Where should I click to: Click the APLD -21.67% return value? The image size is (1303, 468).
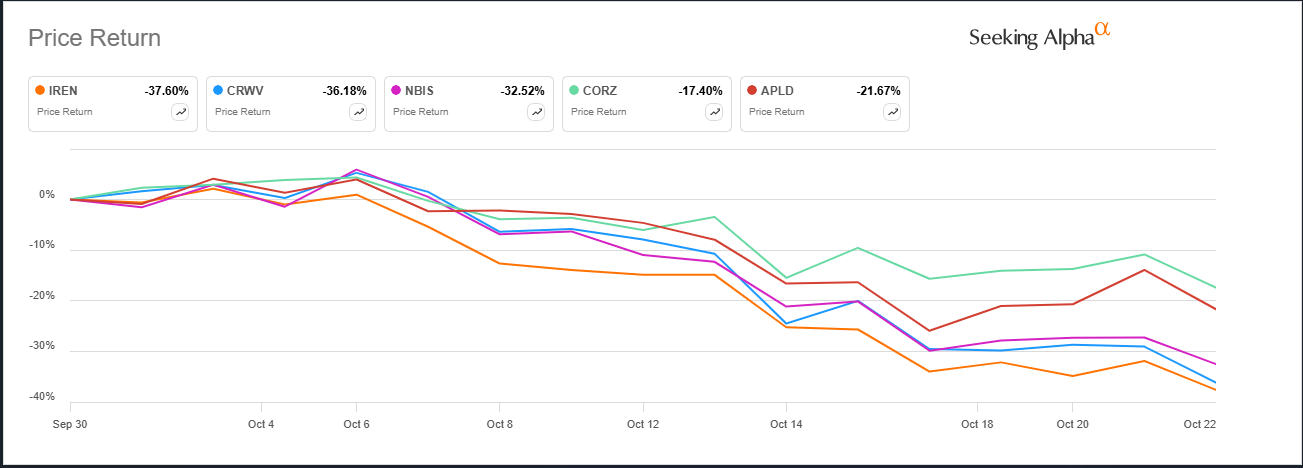[878, 91]
